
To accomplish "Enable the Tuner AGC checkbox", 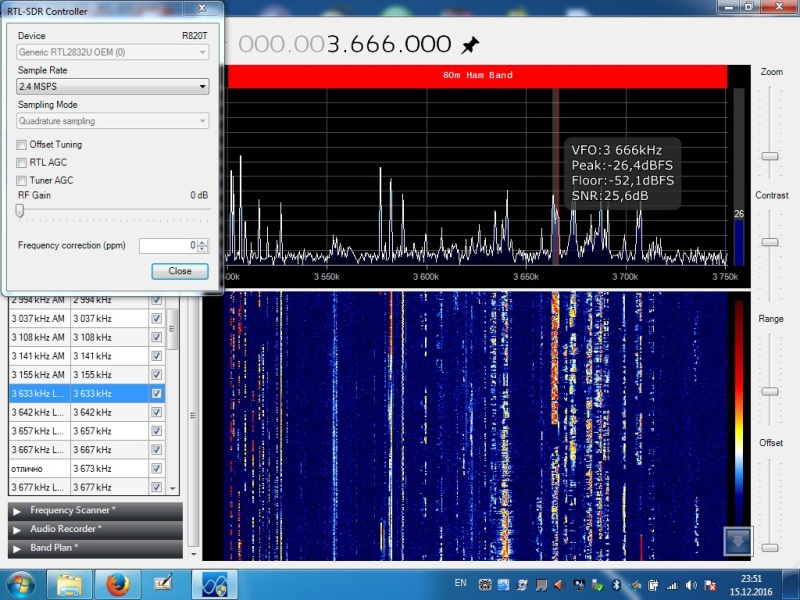I will tap(21, 181).
